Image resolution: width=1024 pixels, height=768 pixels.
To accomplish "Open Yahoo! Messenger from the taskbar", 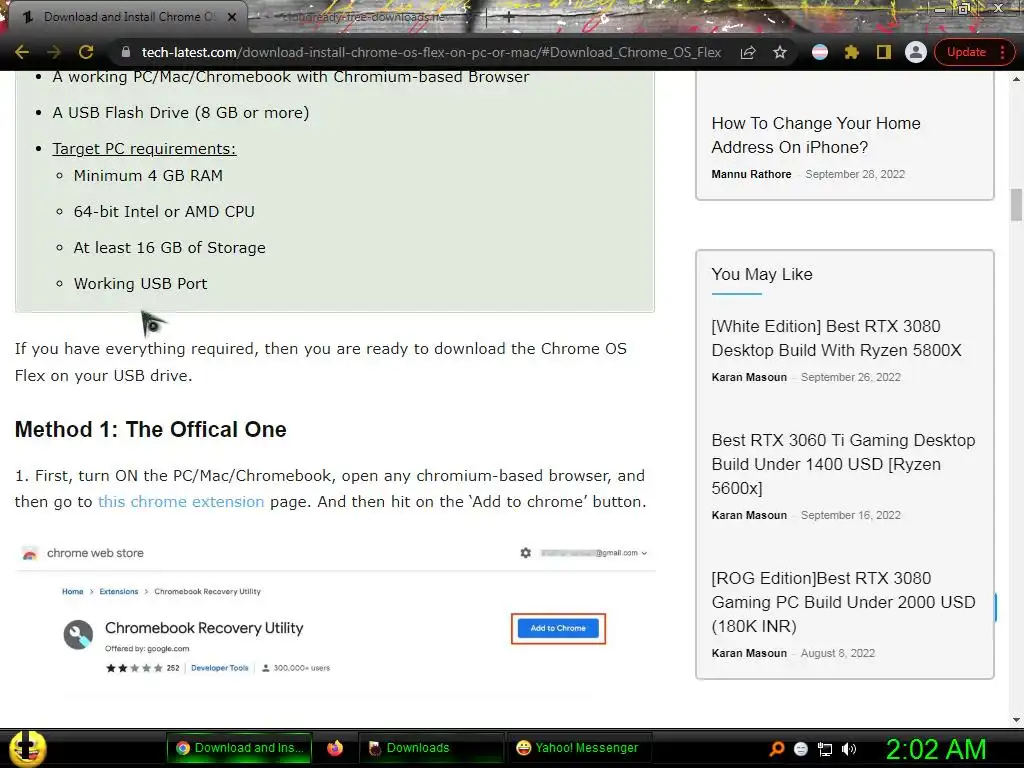I will [577, 748].
